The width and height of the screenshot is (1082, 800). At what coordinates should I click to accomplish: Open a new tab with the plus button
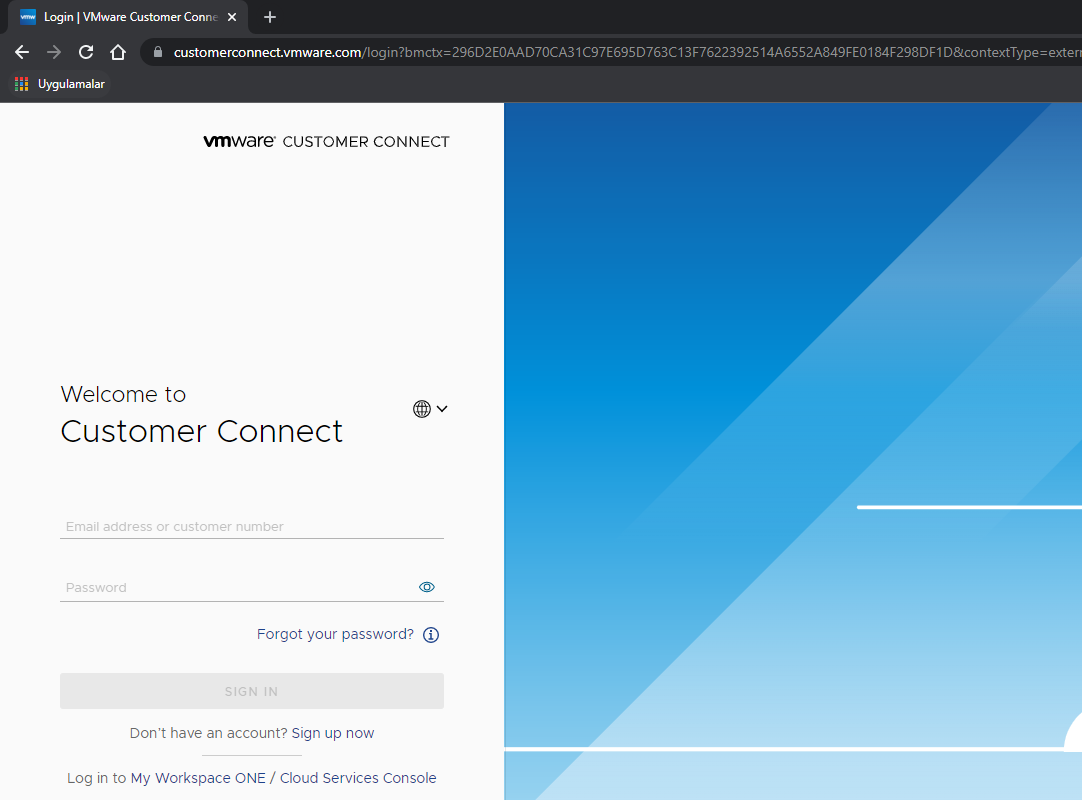270,17
